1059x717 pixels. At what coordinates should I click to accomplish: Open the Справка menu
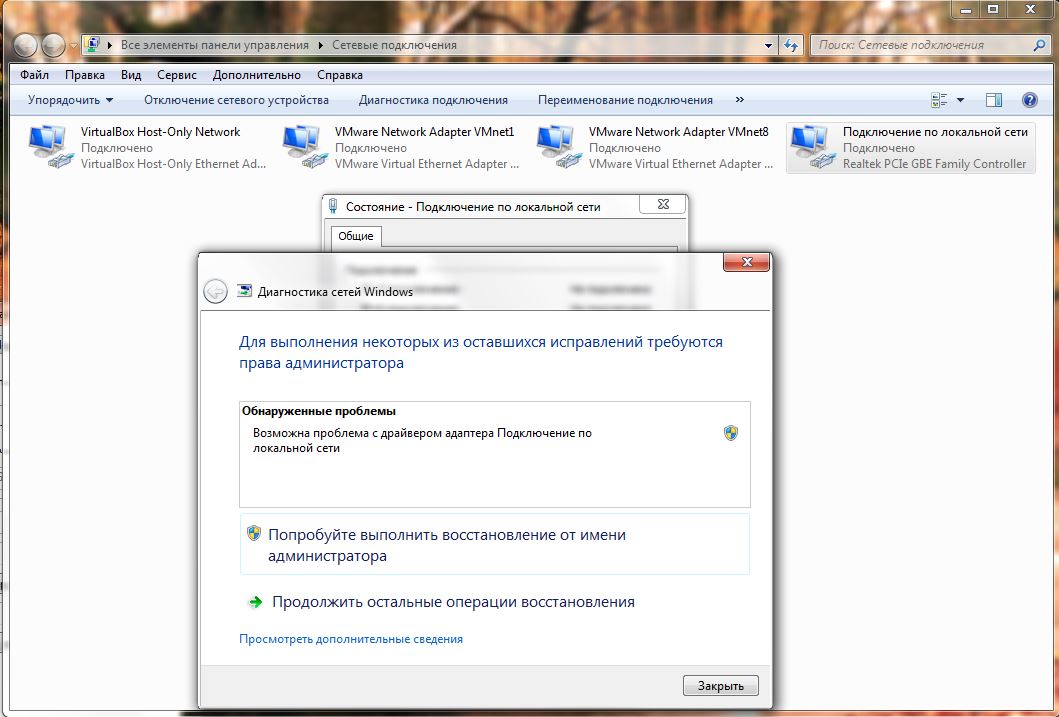340,75
